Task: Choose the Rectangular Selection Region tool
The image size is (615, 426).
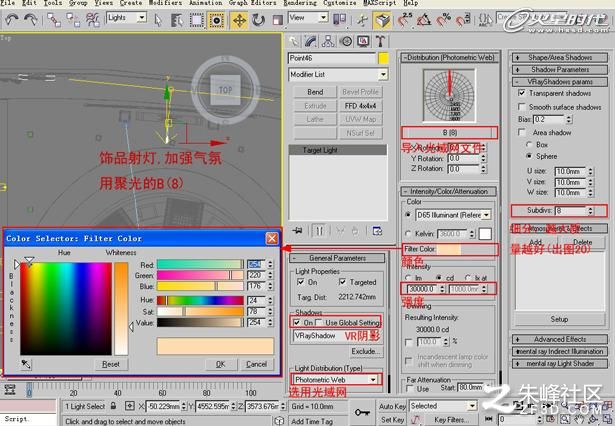Action: point(197,20)
